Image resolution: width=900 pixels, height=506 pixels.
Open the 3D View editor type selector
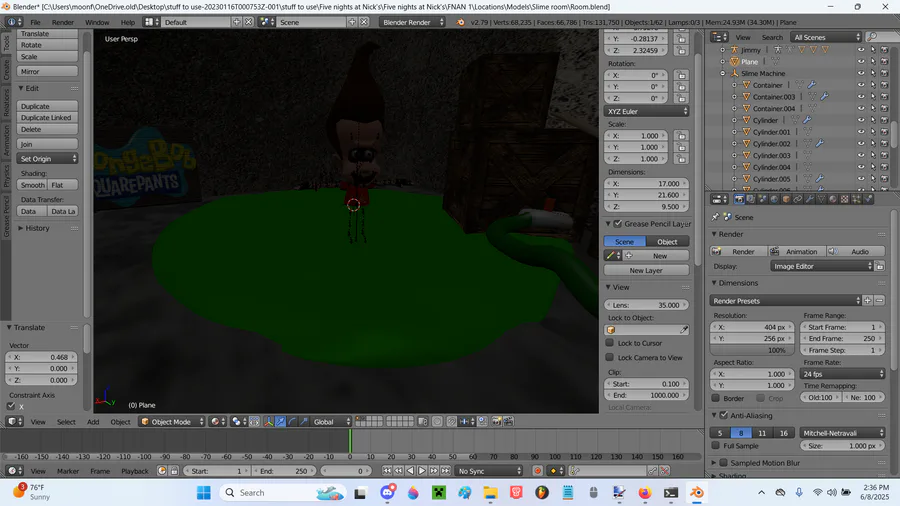pyautogui.click(x=14, y=422)
